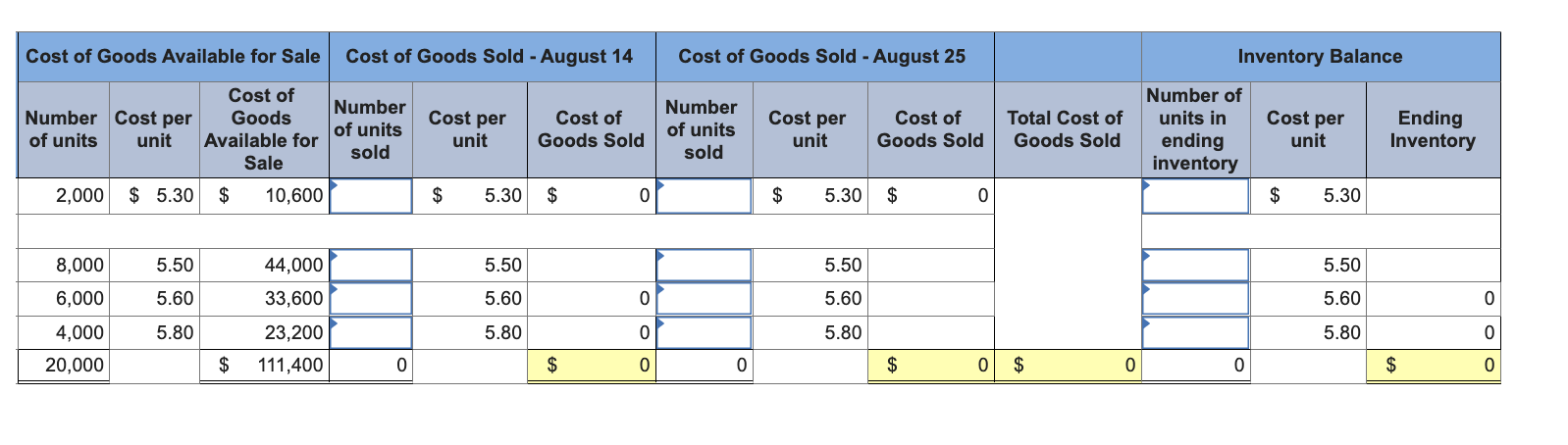1568x445 pixels.
Task: Select August 25 units sold field for 5.80 row
Action: coord(705,332)
